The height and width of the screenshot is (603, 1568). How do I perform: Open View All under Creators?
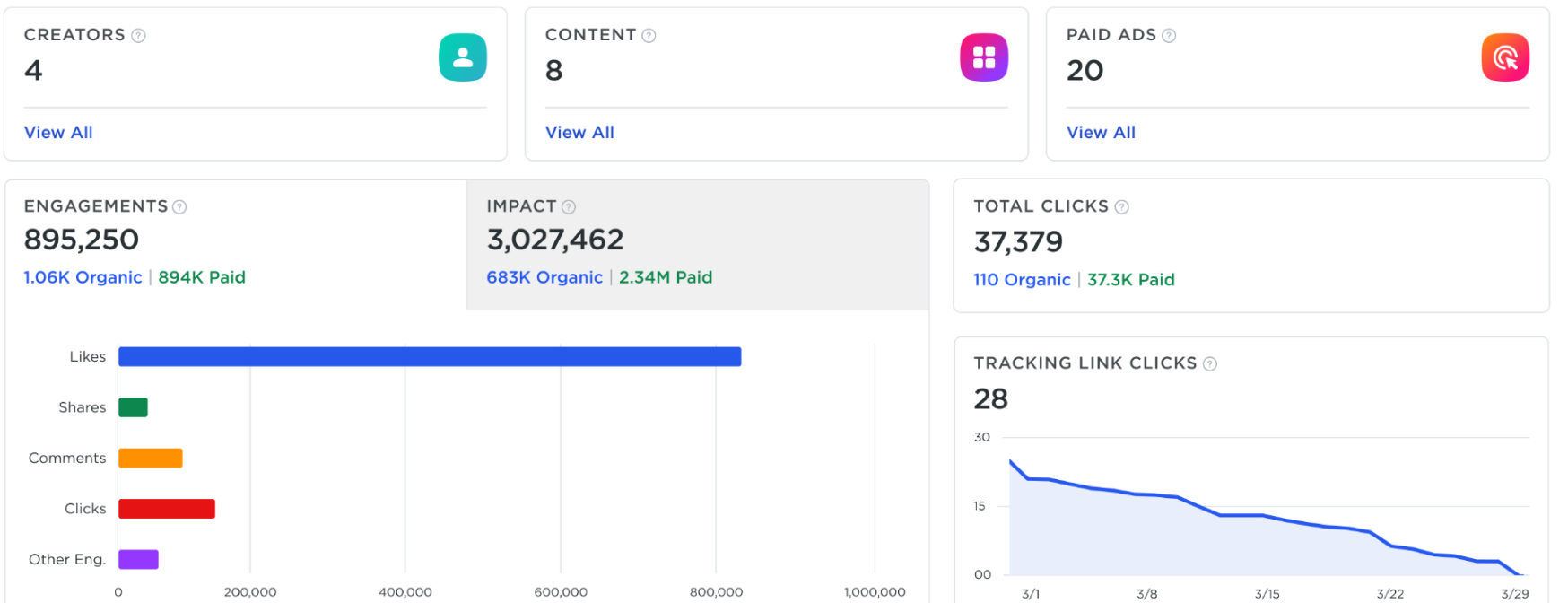click(58, 133)
